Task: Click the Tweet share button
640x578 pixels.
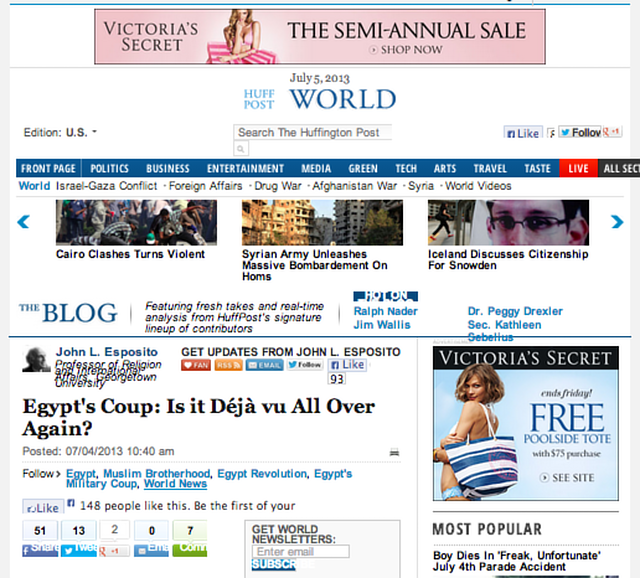Action: (78, 550)
